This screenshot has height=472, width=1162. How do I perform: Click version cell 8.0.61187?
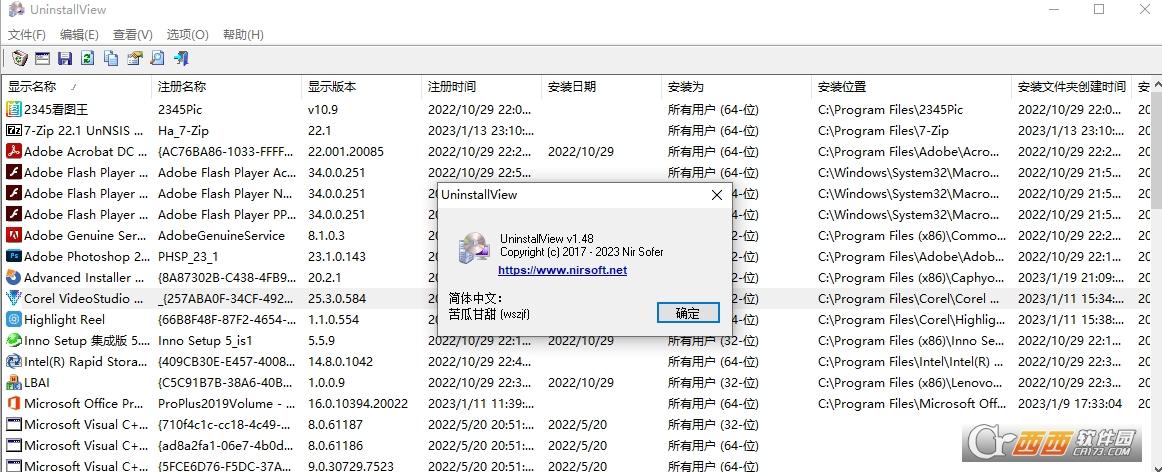click(336, 425)
